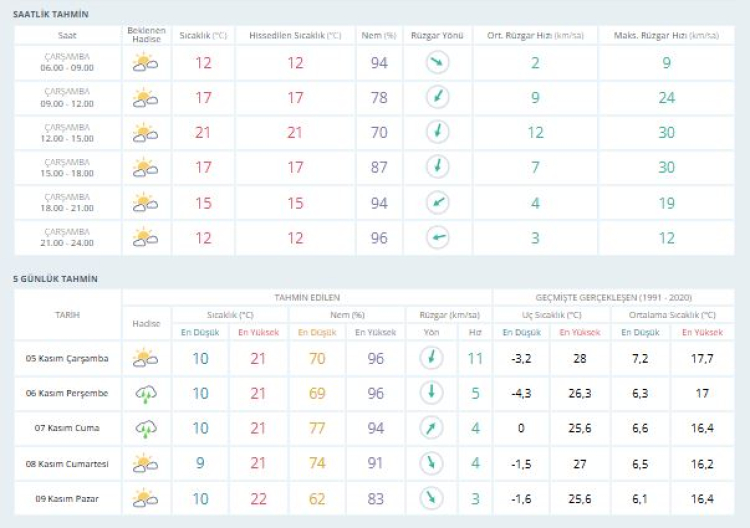Select the 08 Kasım Cumartesi date row label
The width and height of the screenshot is (750, 528).
[68, 463]
